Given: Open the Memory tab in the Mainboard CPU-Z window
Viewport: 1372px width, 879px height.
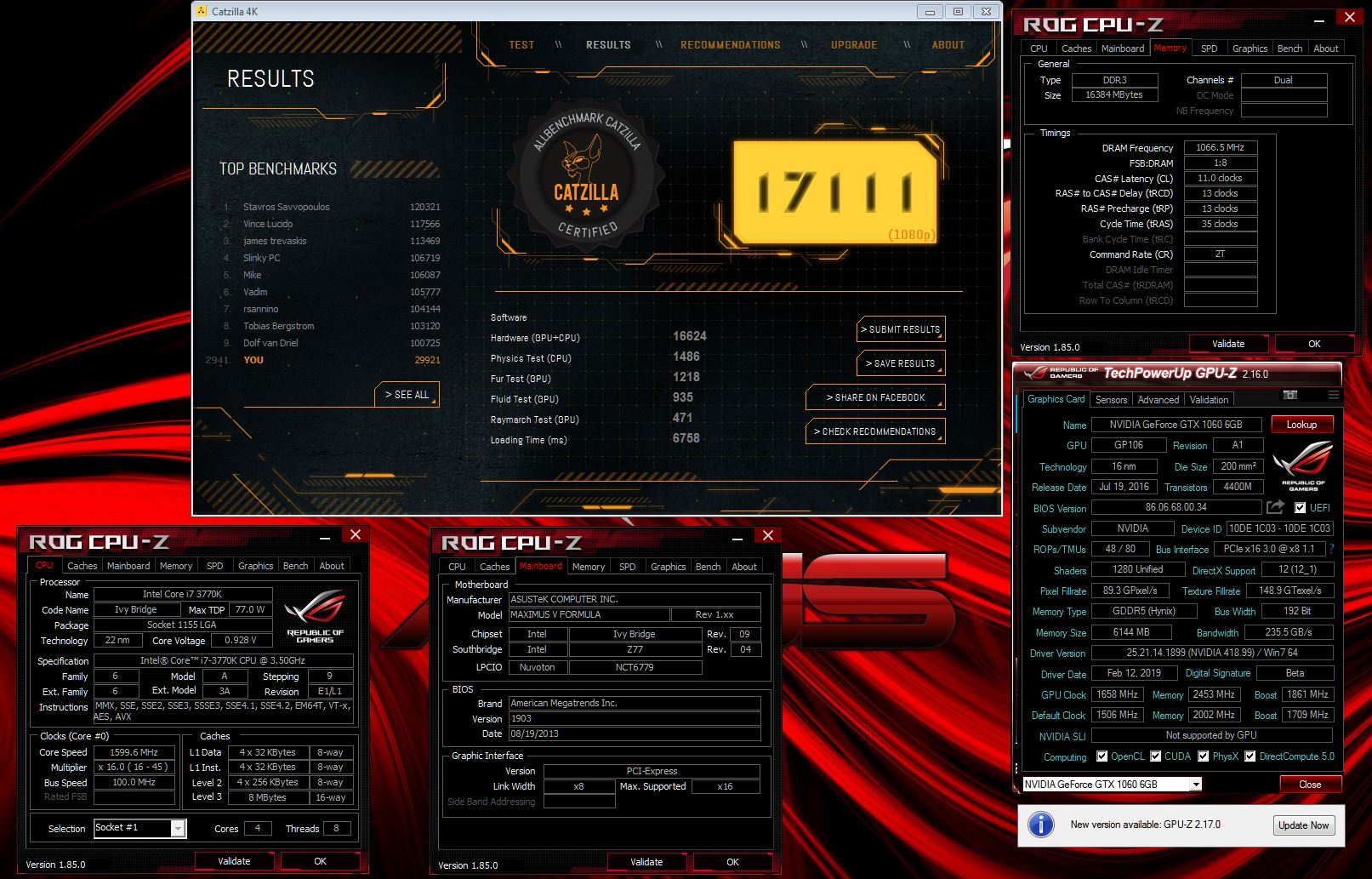Looking at the screenshot, I should click(589, 567).
